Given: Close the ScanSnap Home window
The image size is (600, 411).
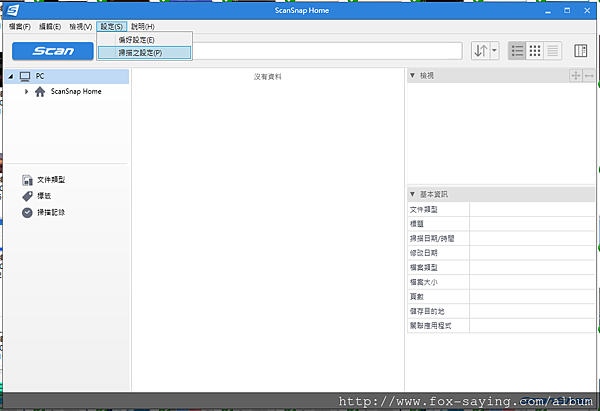Looking at the screenshot, I should (x=587, y=11).
